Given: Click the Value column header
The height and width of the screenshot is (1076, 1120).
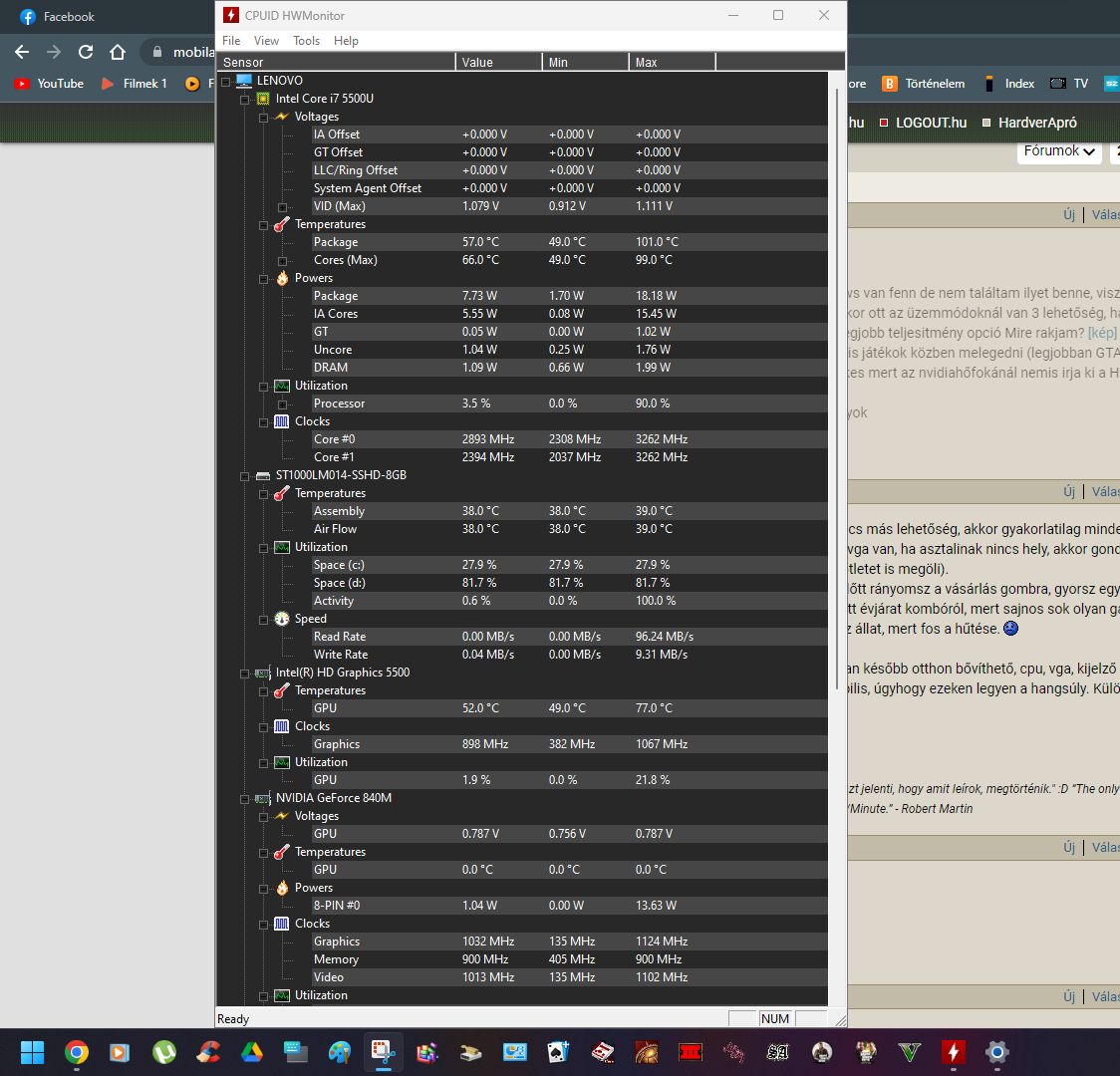Looking at the screenshot, I should point(498,62).
